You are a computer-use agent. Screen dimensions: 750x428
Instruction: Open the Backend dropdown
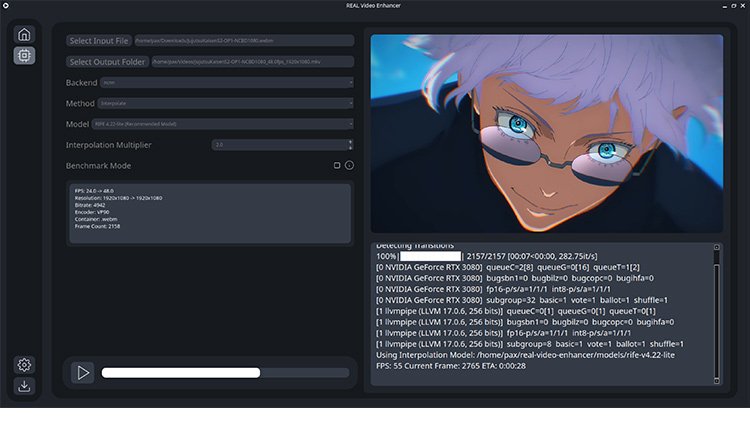pos(227,83)
